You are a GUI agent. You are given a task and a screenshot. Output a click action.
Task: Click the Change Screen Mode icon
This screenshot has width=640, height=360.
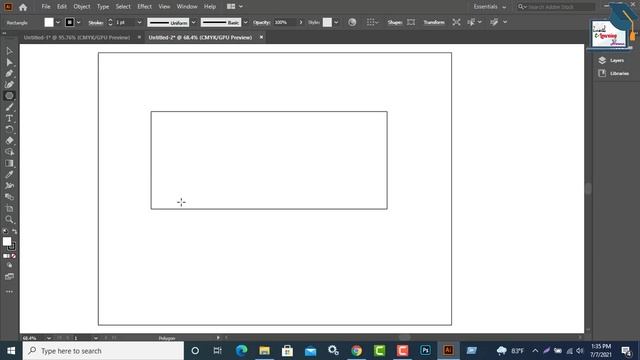pyautogui.click(x=9, y=277)
